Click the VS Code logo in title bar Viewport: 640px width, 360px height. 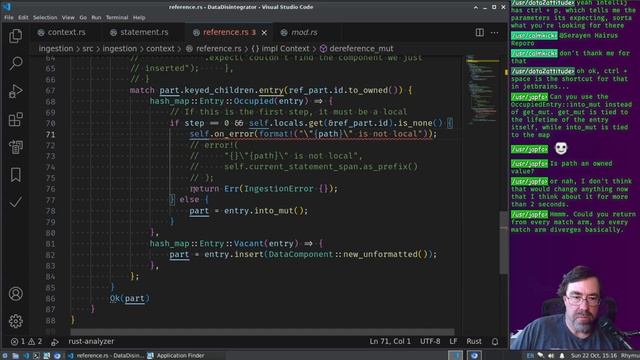7,7
